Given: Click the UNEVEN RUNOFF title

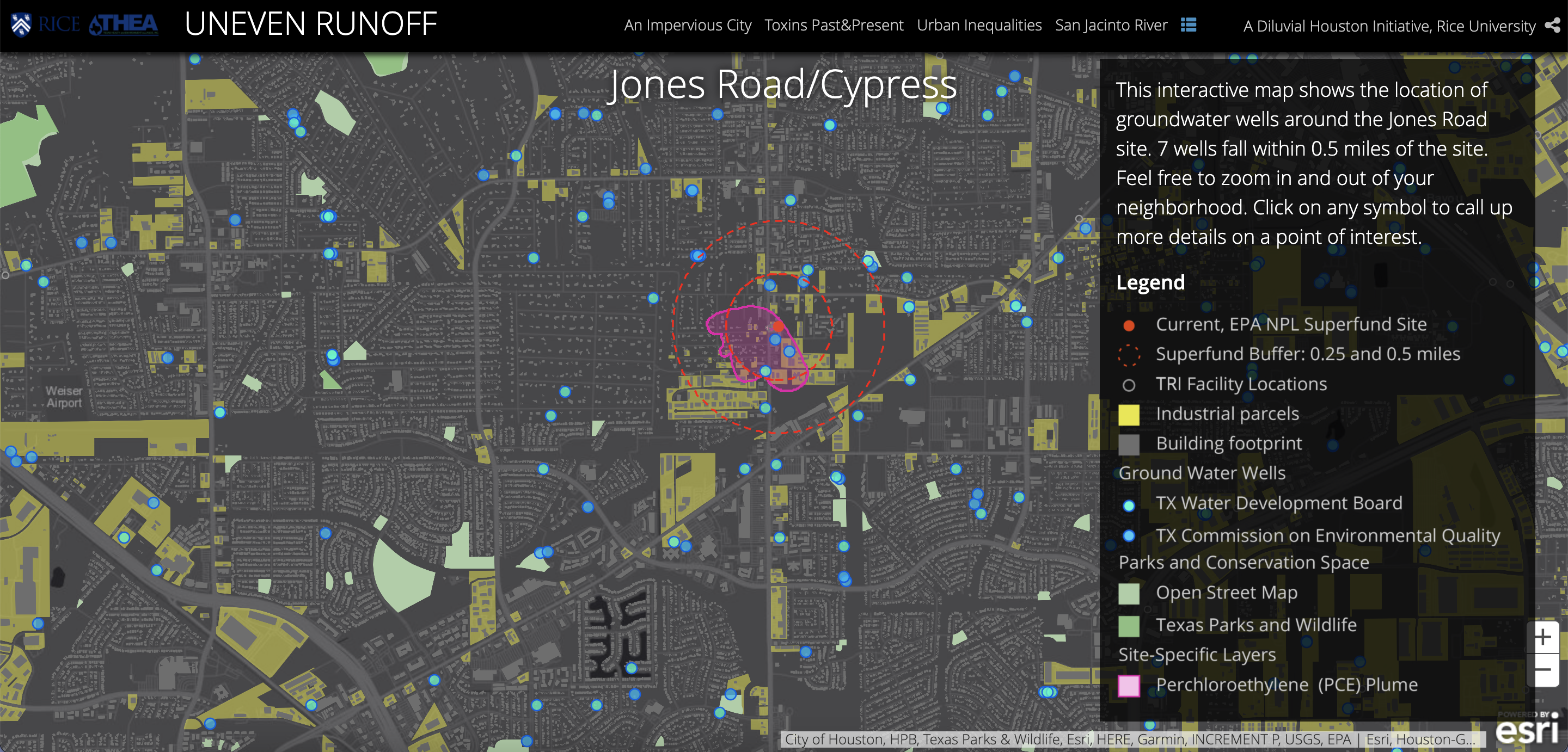Looking at the screenshot, I should (x=310, y=24).
